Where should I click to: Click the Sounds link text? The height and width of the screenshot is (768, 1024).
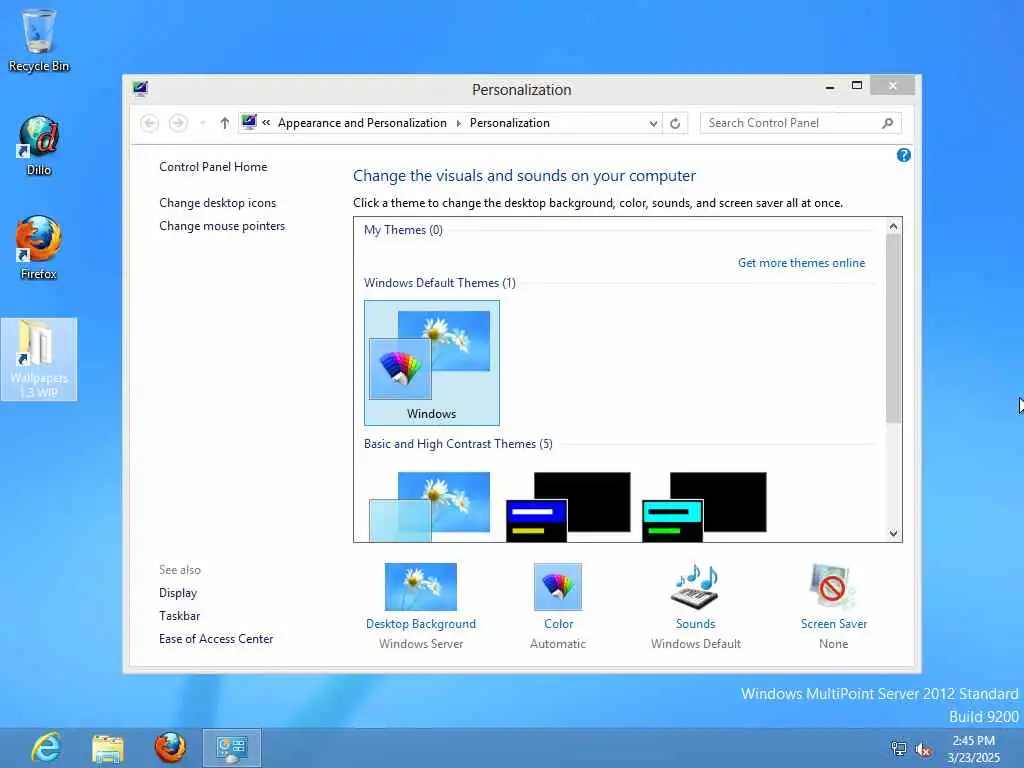(696, 624)
